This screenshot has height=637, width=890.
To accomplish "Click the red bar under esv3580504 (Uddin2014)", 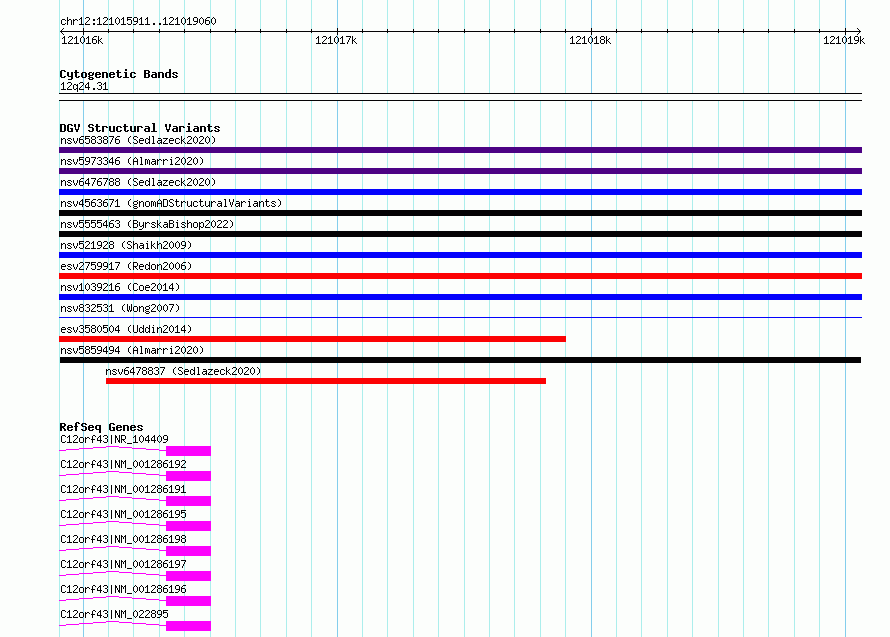I will point(312,339).
